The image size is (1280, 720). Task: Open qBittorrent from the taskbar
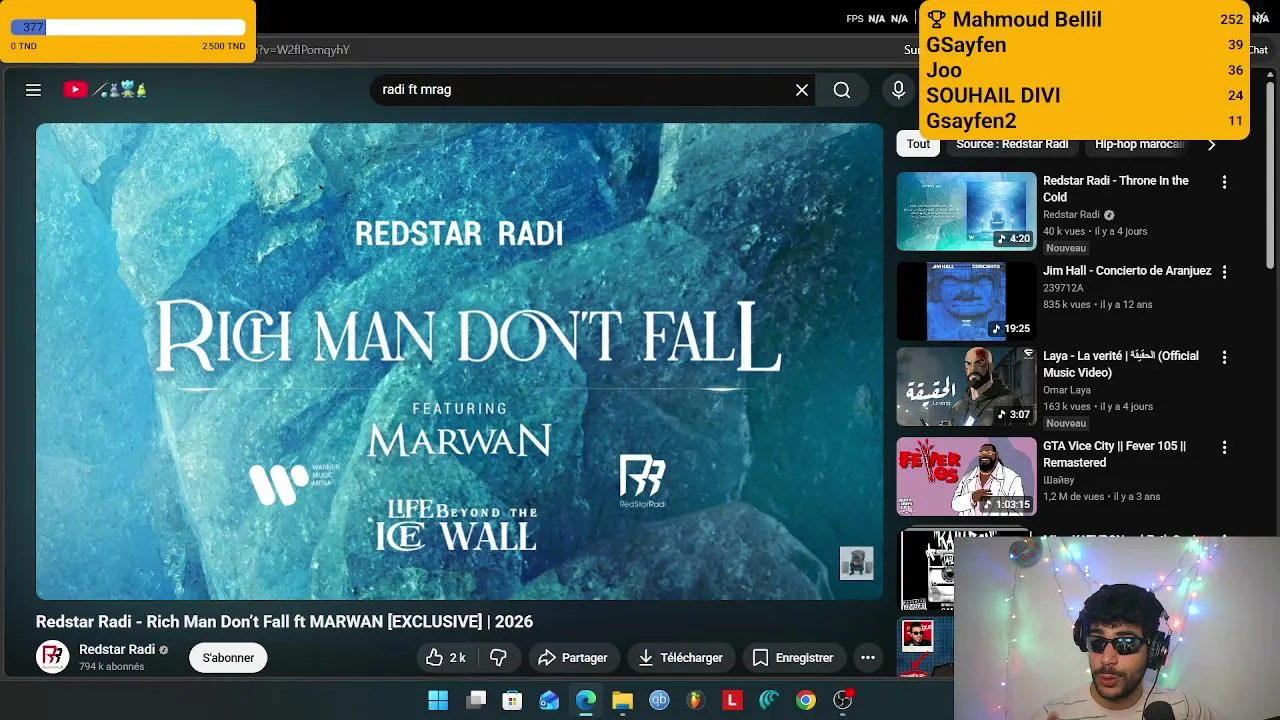coord(659,701)
